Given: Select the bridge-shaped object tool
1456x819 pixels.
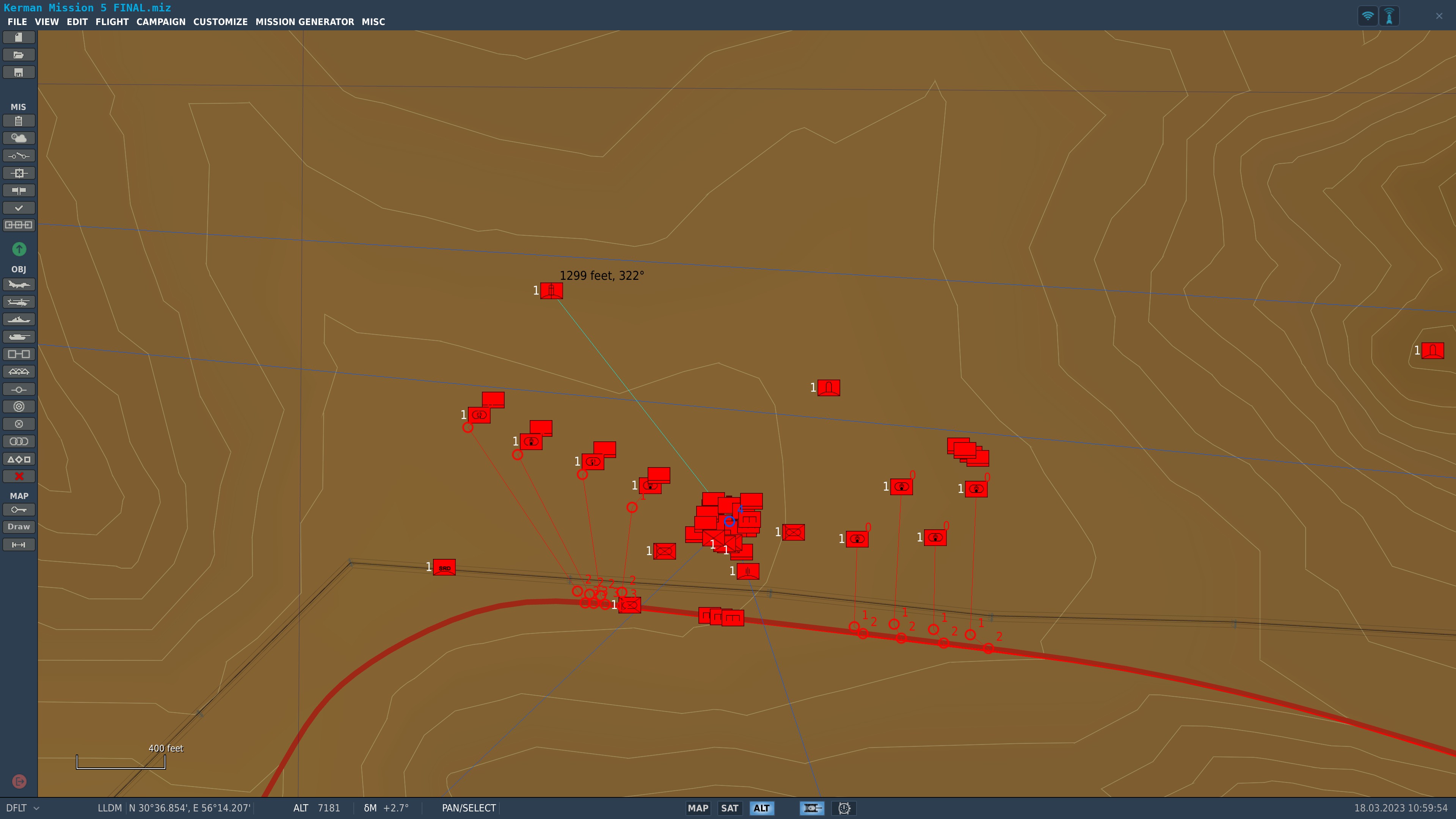Looking at the screenshot, I should (19, 371).
